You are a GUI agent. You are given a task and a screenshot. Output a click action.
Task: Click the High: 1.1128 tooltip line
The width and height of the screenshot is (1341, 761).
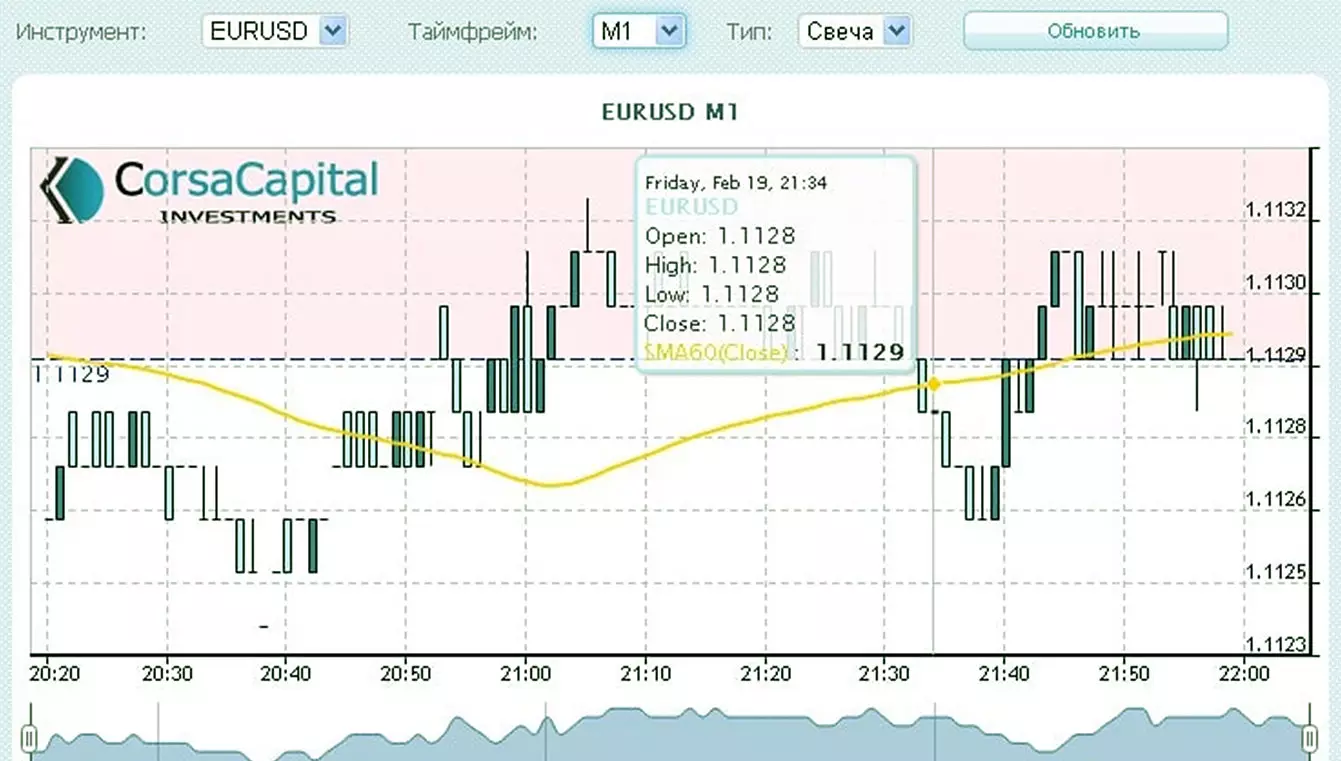716,265
